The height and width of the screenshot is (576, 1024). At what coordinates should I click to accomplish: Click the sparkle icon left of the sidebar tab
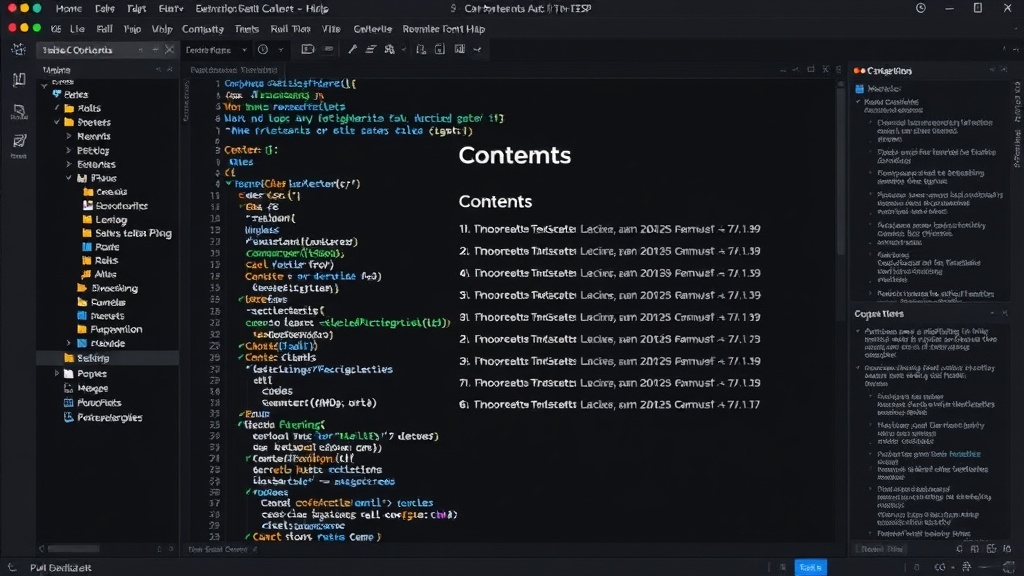tap(18, 50)
